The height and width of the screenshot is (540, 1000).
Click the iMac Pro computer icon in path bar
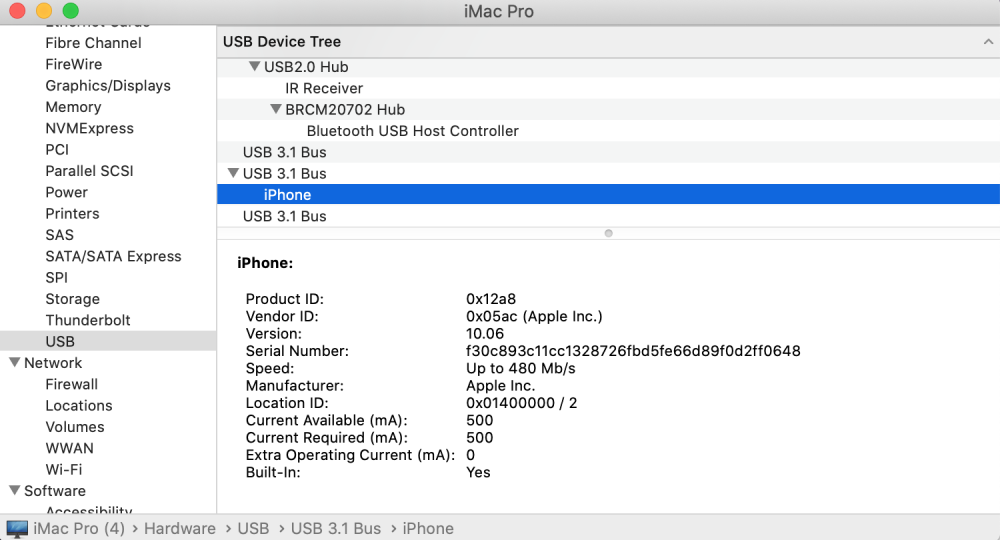(17, 529)
